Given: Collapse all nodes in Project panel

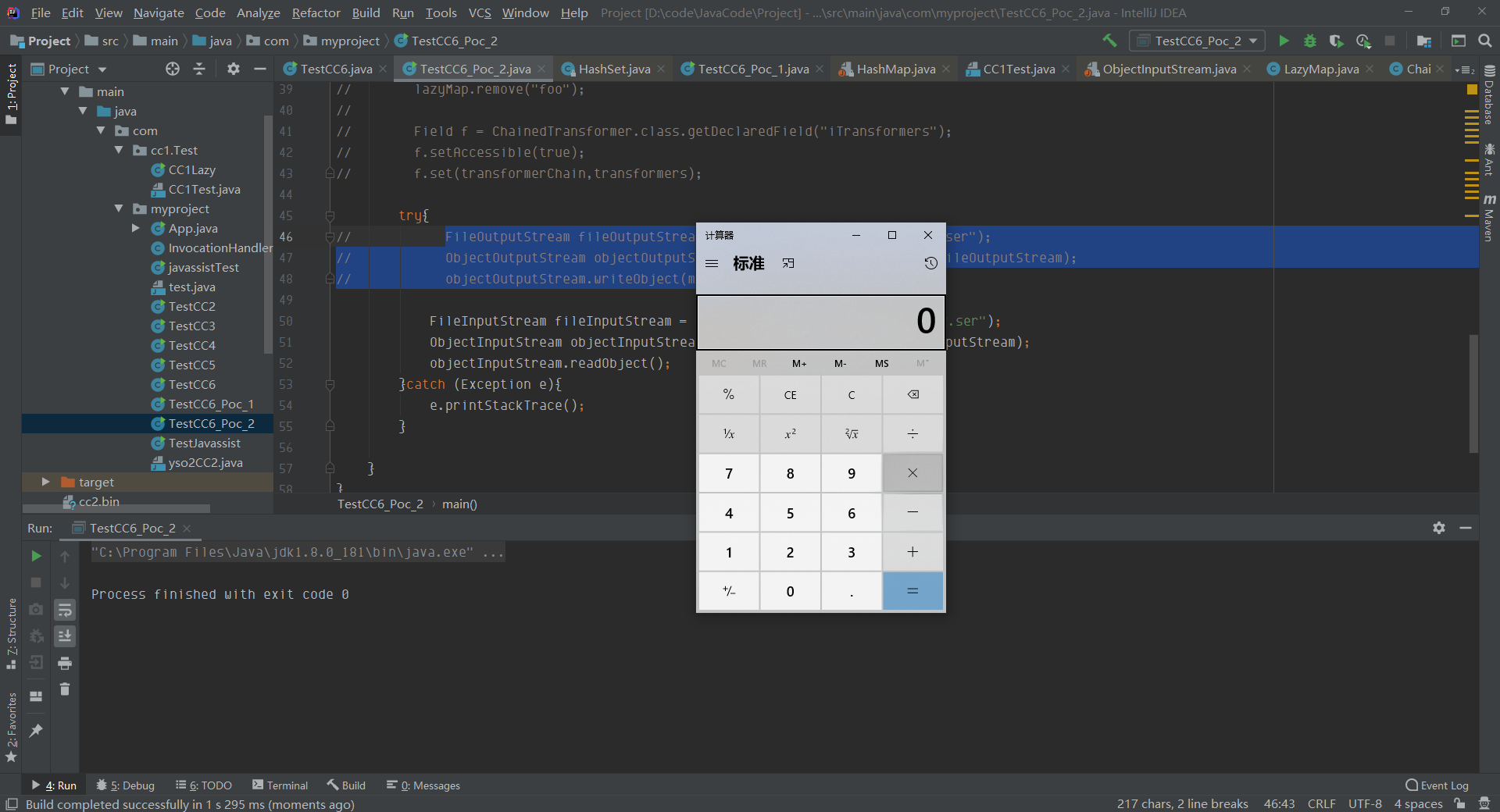Looking at the screenshot, I should point(199,69).
